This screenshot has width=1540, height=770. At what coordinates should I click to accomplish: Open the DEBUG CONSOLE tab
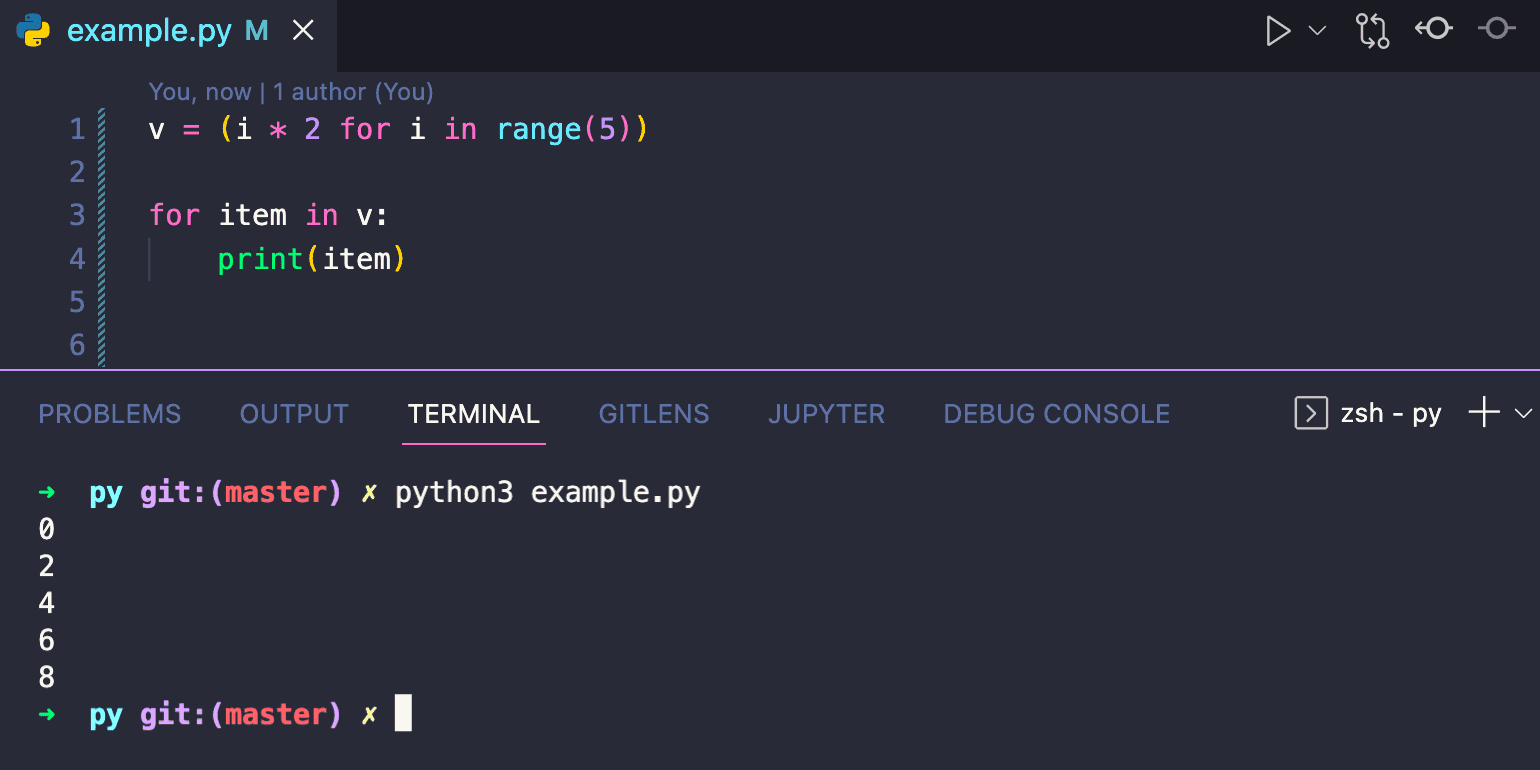point(1056,413)
